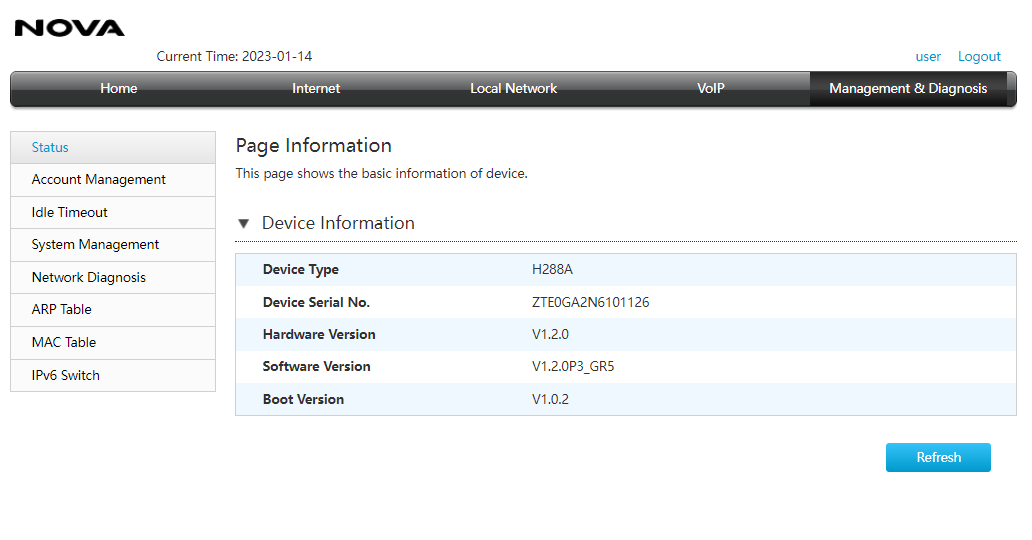Click the user link
Screen dimensions: 1032x540
[x=928, y=57]
